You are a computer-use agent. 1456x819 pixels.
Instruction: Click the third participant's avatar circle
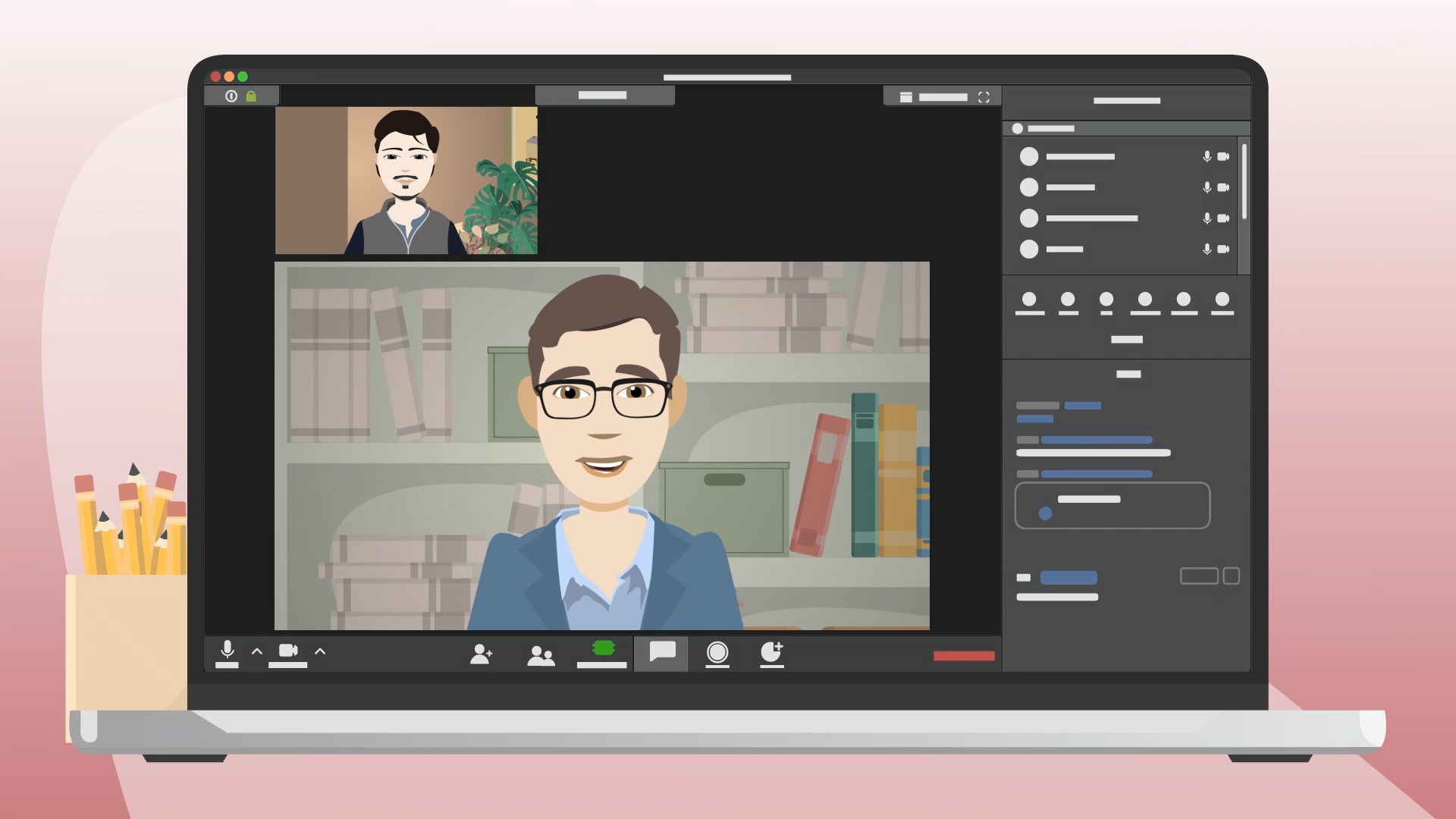click(1029, 218)
